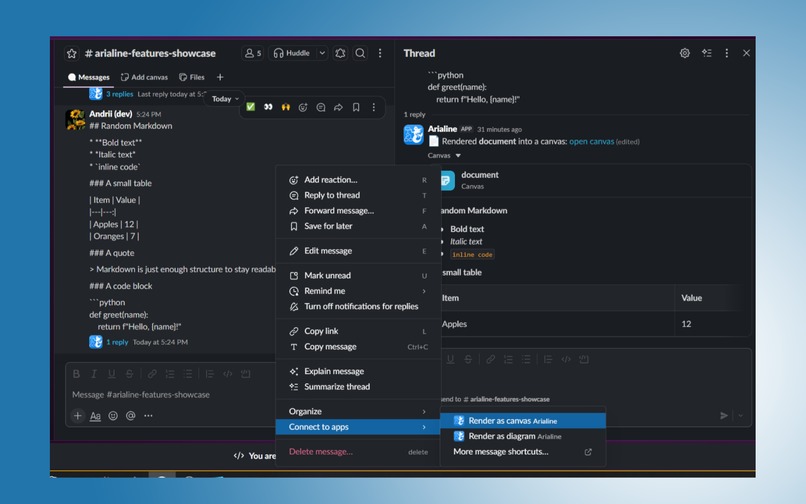The height and width of the screenshot is (504, 806).
Task: Search within the channel
Action: tap(360, 53)
